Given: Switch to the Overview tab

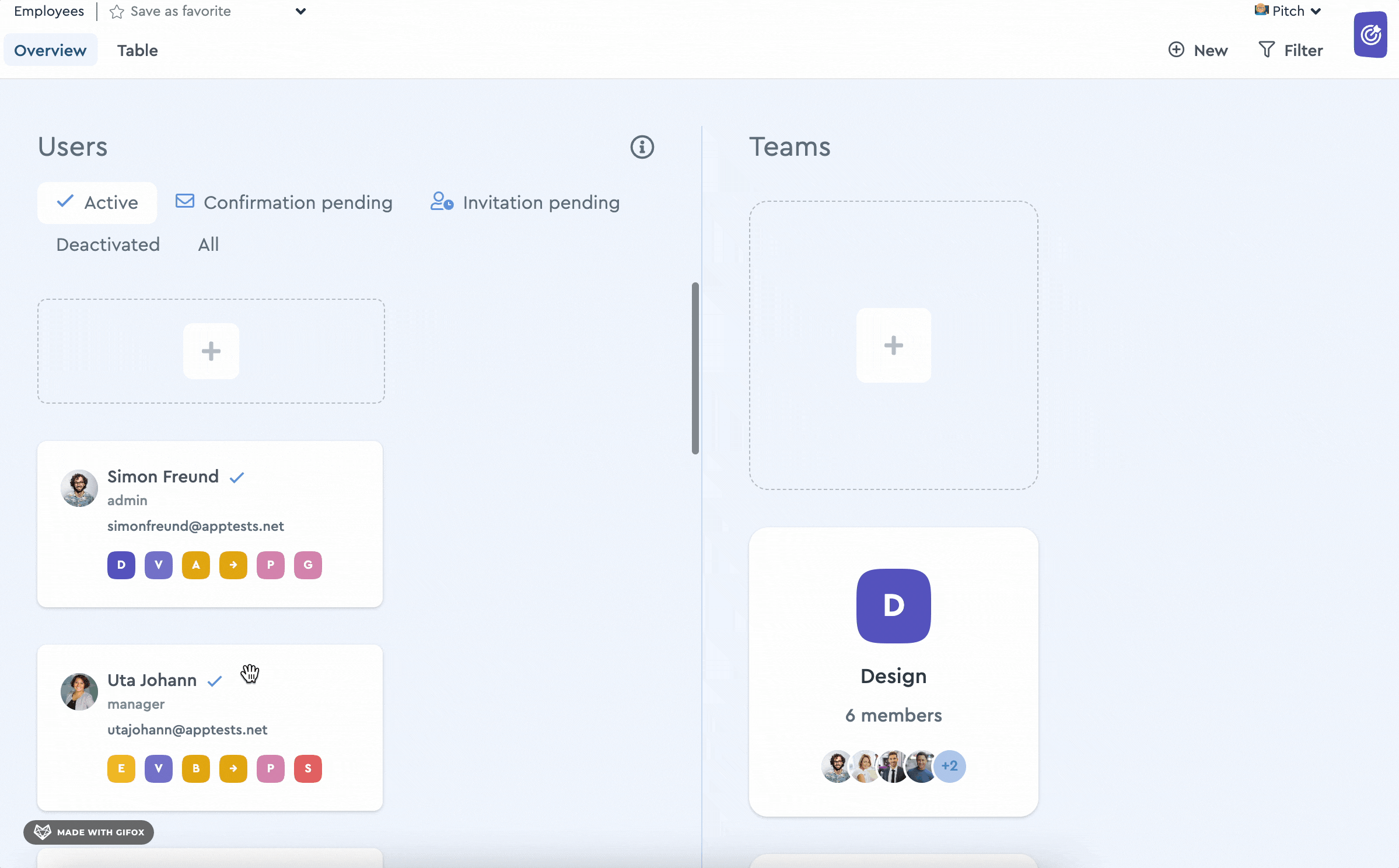Looking at the screenshot, I should [x=50, y=50].
